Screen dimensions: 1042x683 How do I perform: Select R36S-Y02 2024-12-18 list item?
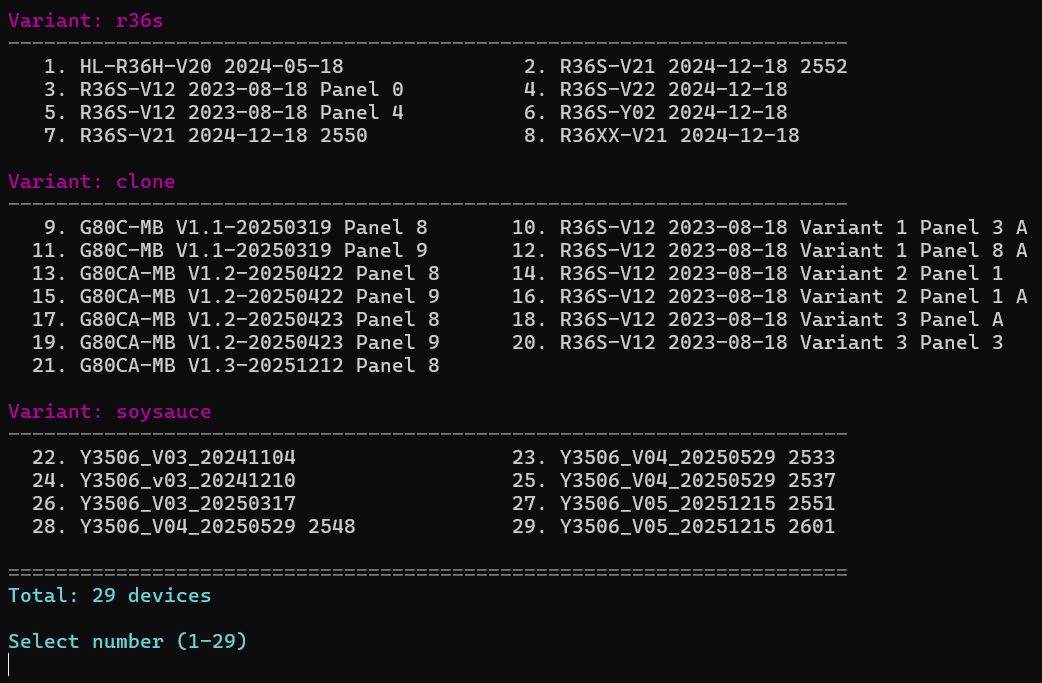click(655, 112)
